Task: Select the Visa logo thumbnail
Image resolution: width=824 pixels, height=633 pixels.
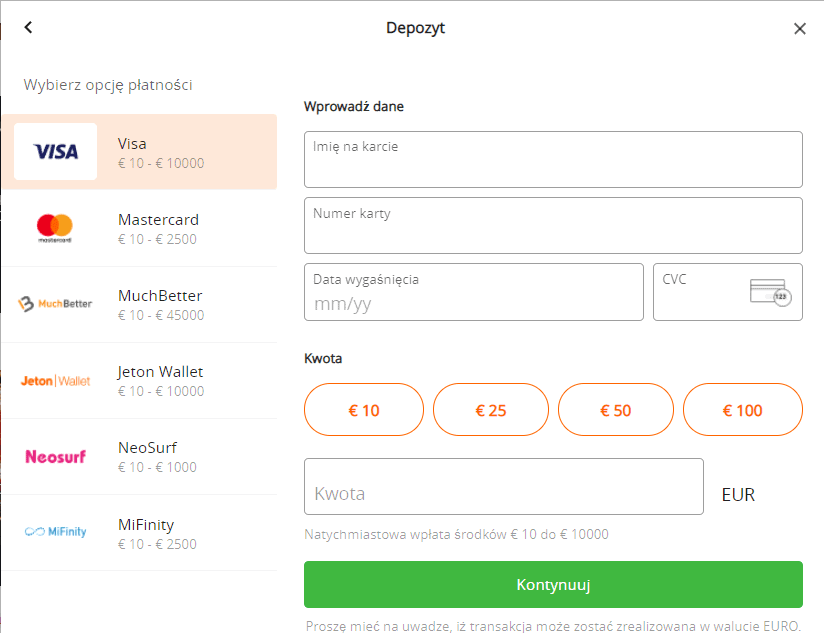Action: [56, 152]
